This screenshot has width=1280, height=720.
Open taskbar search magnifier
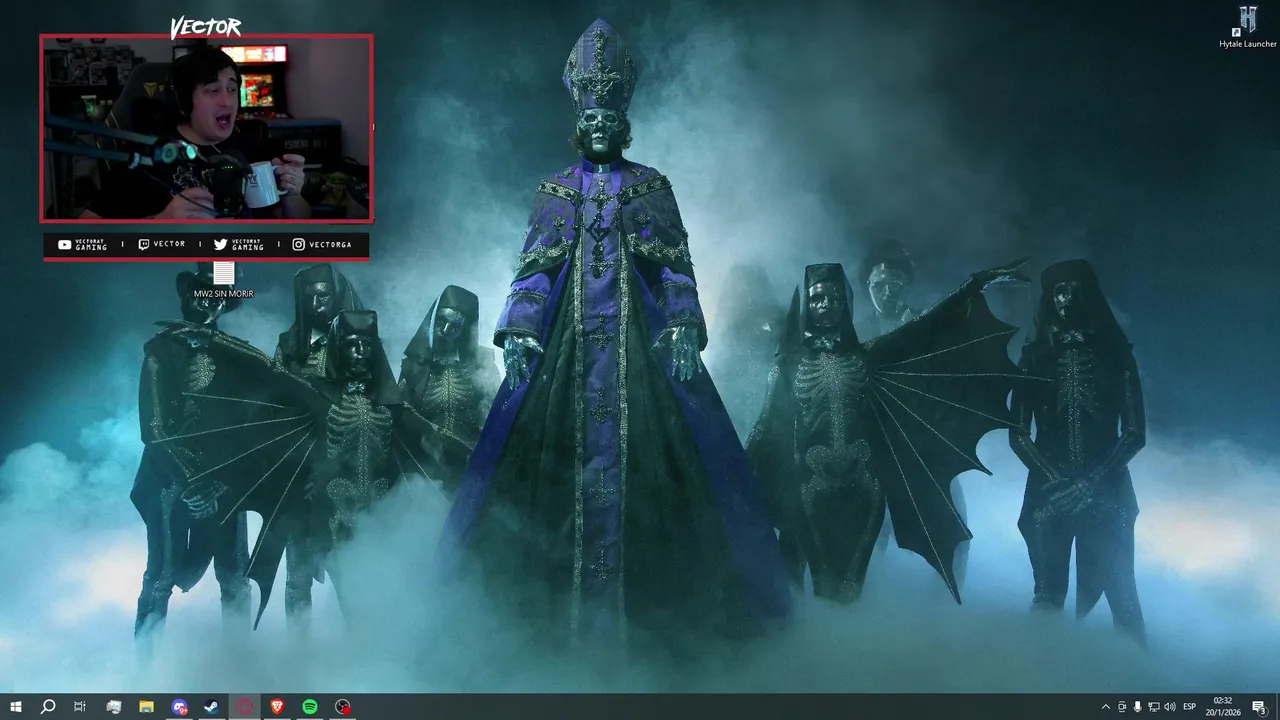(47, 707)
